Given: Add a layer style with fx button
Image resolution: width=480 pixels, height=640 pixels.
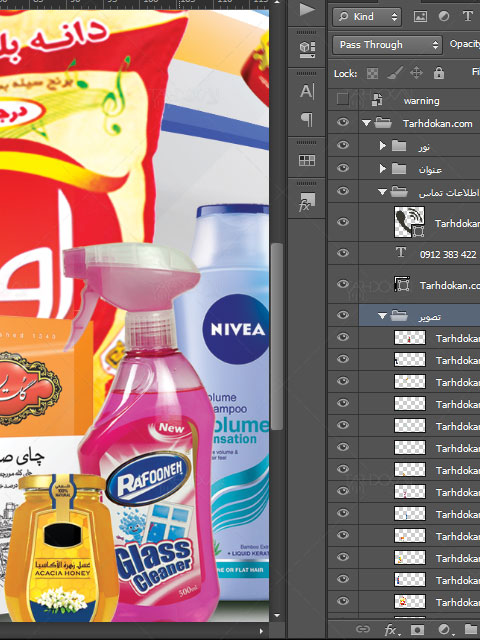Looking at the screenshot, I should coord(392,630).
